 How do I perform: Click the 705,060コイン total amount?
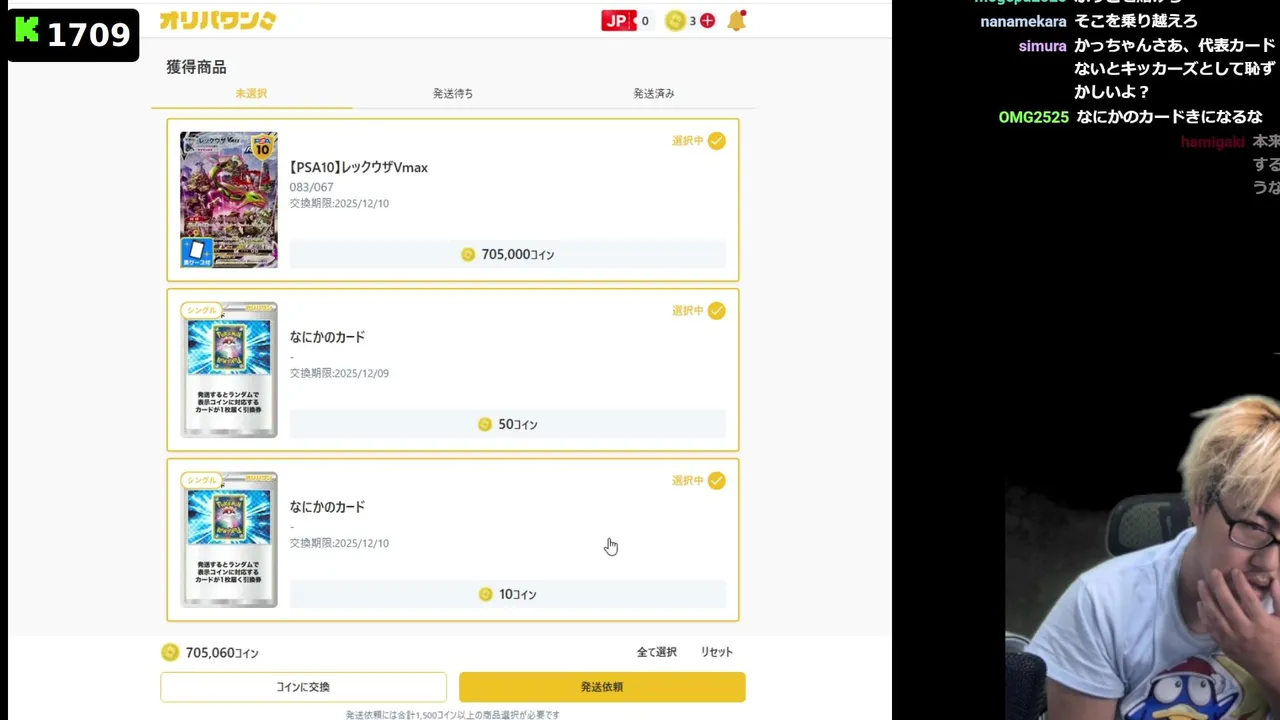(222, 653)
